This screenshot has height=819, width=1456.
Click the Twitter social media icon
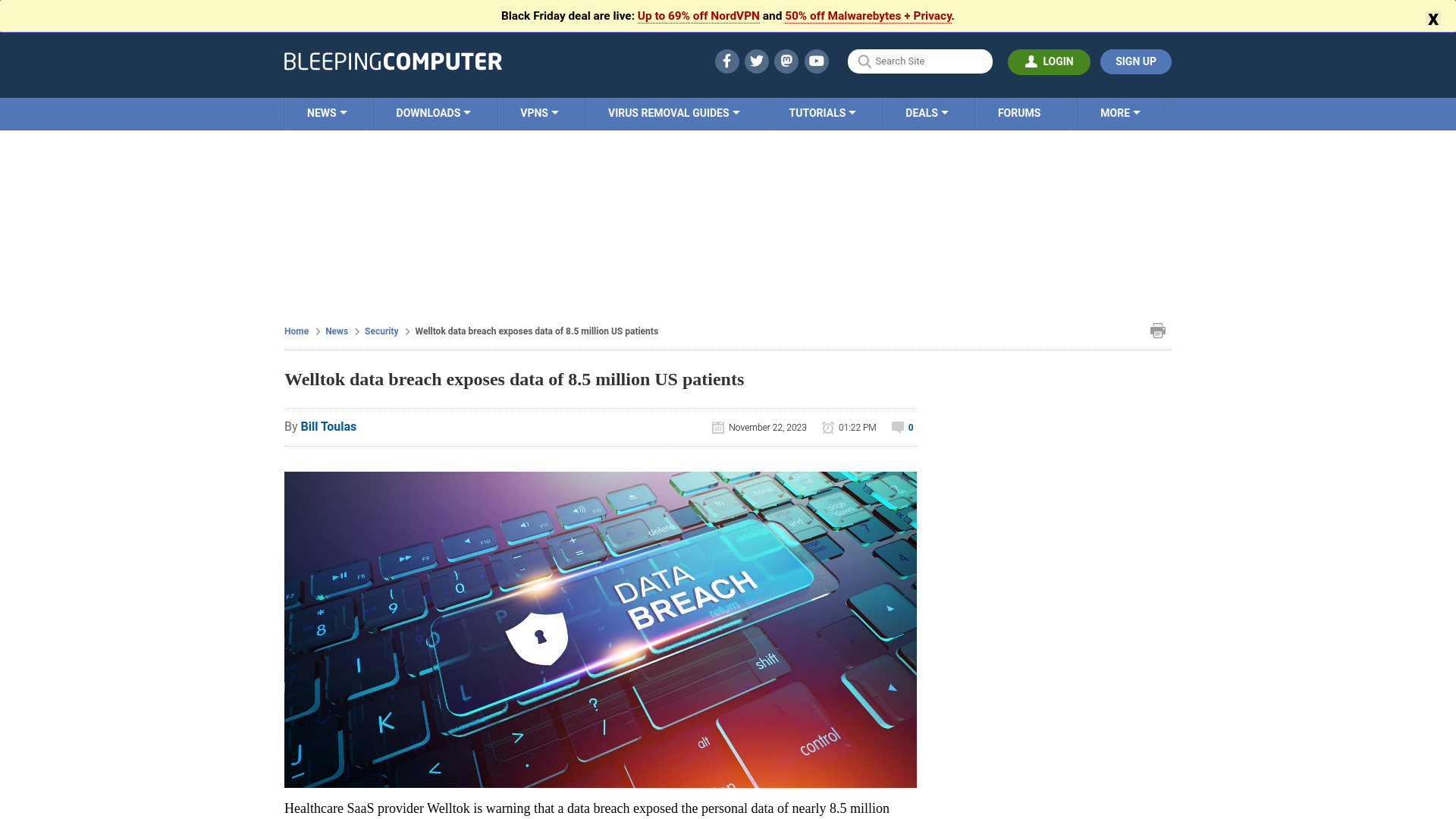[757, 61]
